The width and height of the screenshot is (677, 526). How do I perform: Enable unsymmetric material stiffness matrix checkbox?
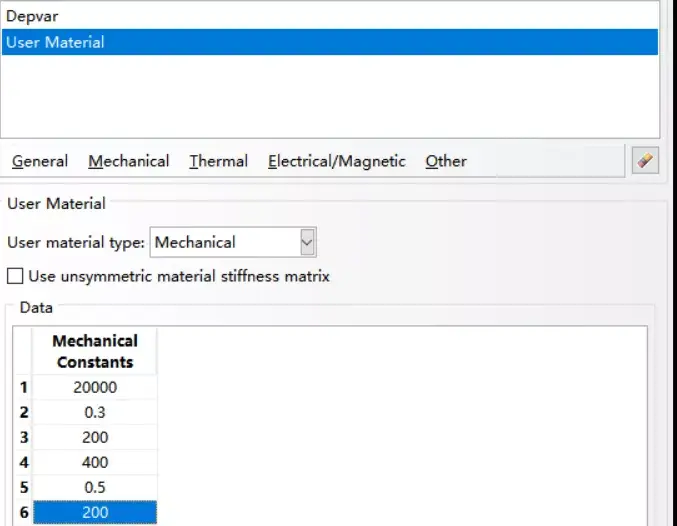15,276
